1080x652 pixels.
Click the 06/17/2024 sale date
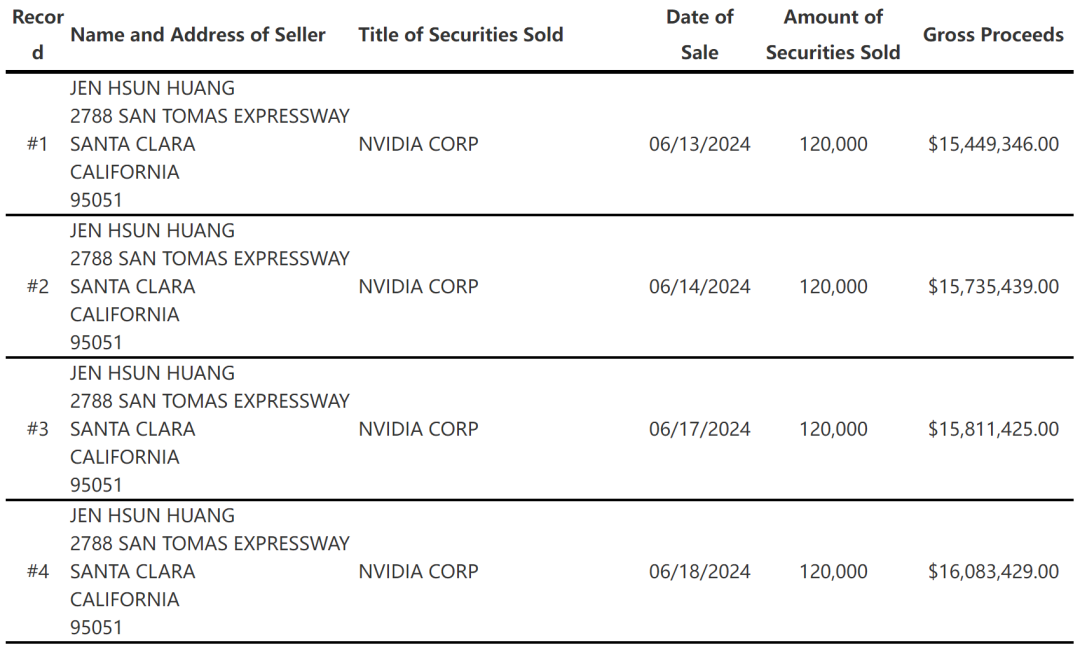[699, 429]
